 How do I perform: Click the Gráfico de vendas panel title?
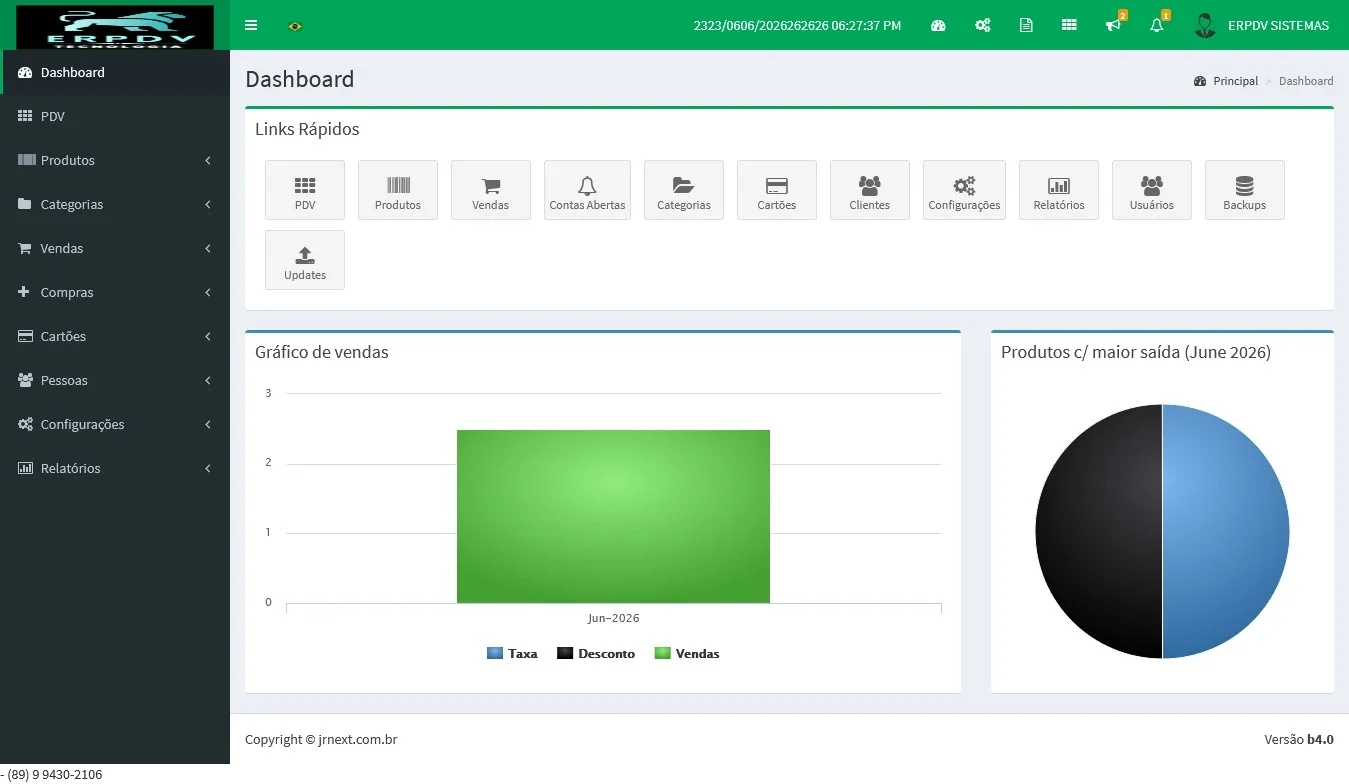[x=322, y=352]
